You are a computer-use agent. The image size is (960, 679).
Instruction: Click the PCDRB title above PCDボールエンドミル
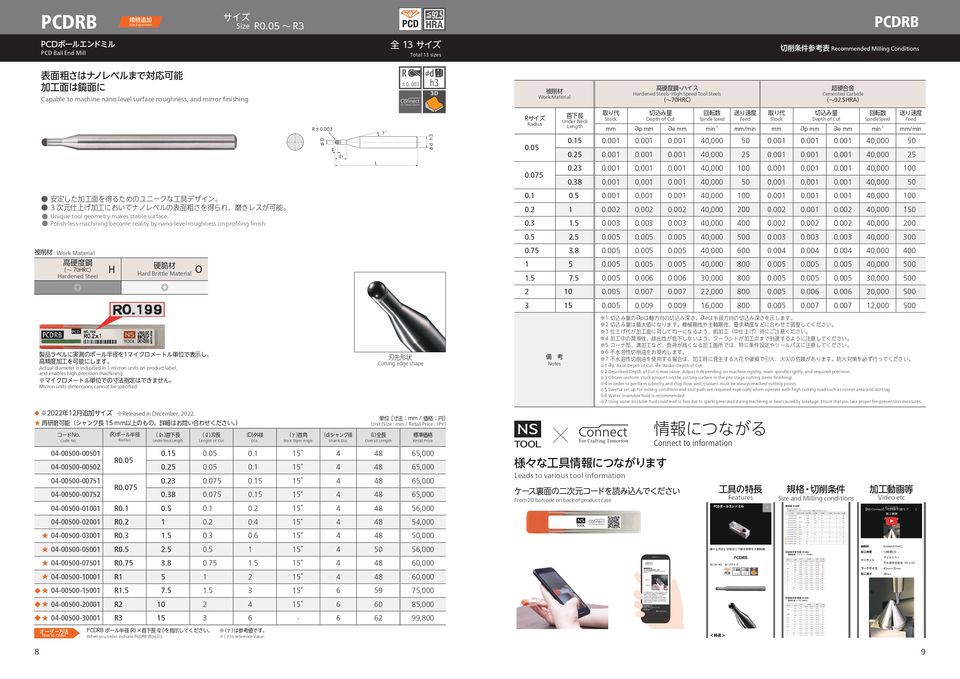pyautogui.click(x=69, y=22)
